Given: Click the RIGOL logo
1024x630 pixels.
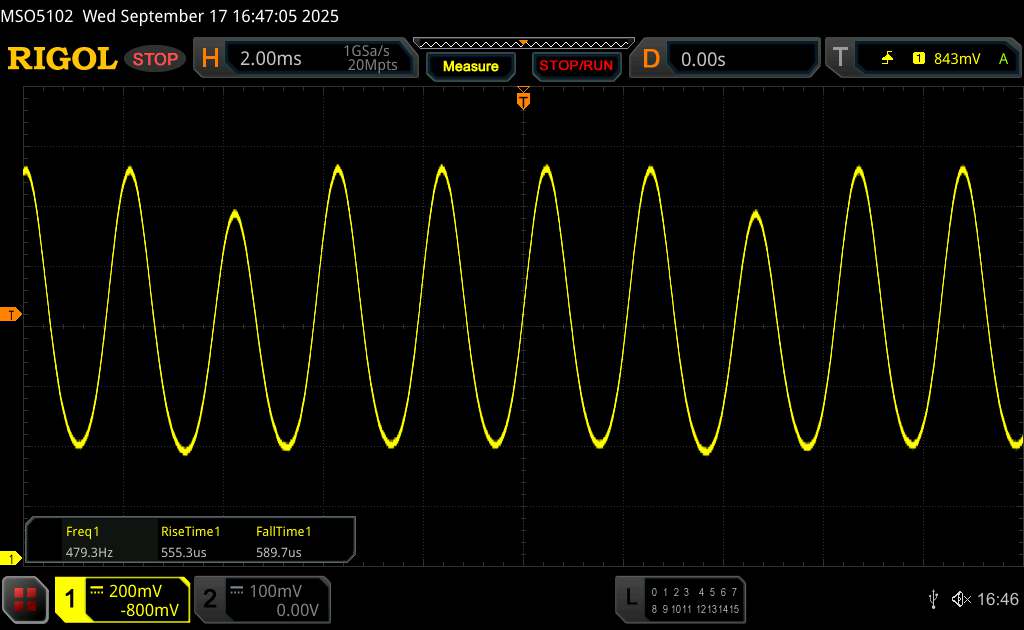Looking at the screenshot, I should click(62, 59).
